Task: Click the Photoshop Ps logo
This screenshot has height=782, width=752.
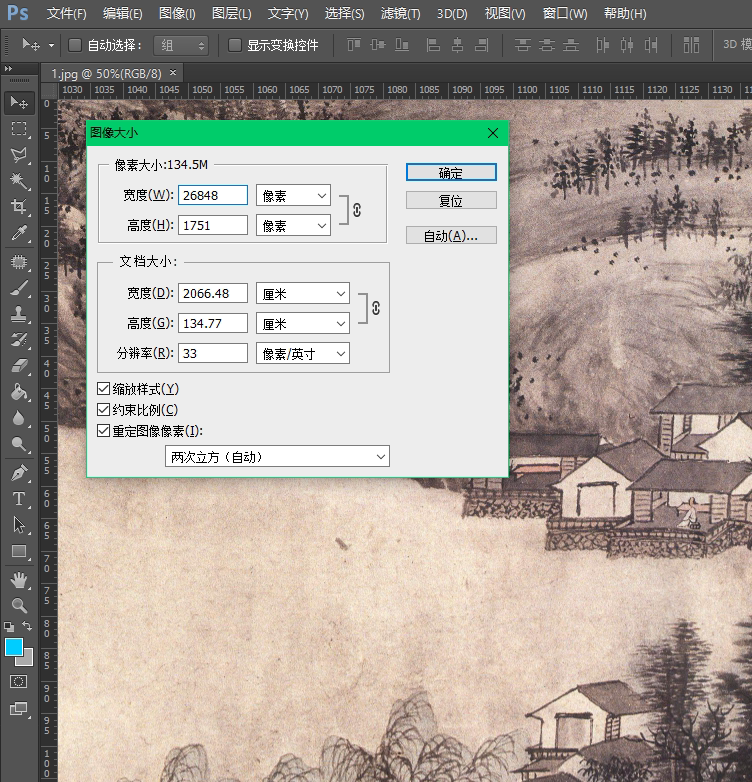Action: [x=18, y=12]
